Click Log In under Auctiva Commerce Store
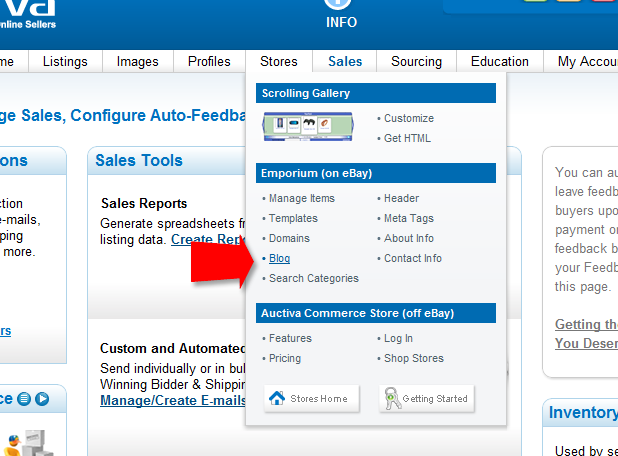The image size is (618, 456). pyautogui.click(x=398, y=339)
